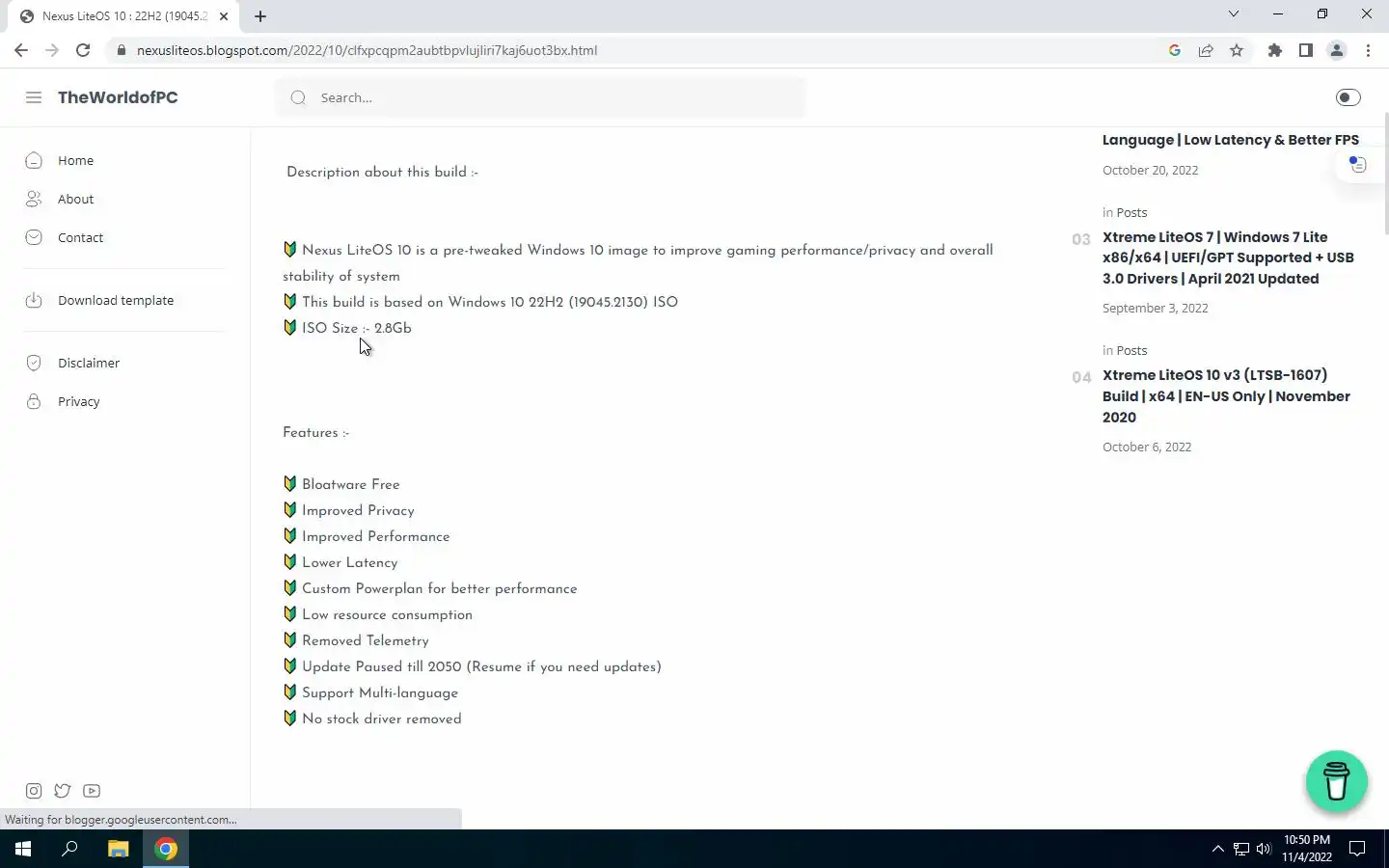Screen dimensions: 1389x868
Task: Open the hamburger menu beside TheWorldofPC
Action: [x=34, y=97]
